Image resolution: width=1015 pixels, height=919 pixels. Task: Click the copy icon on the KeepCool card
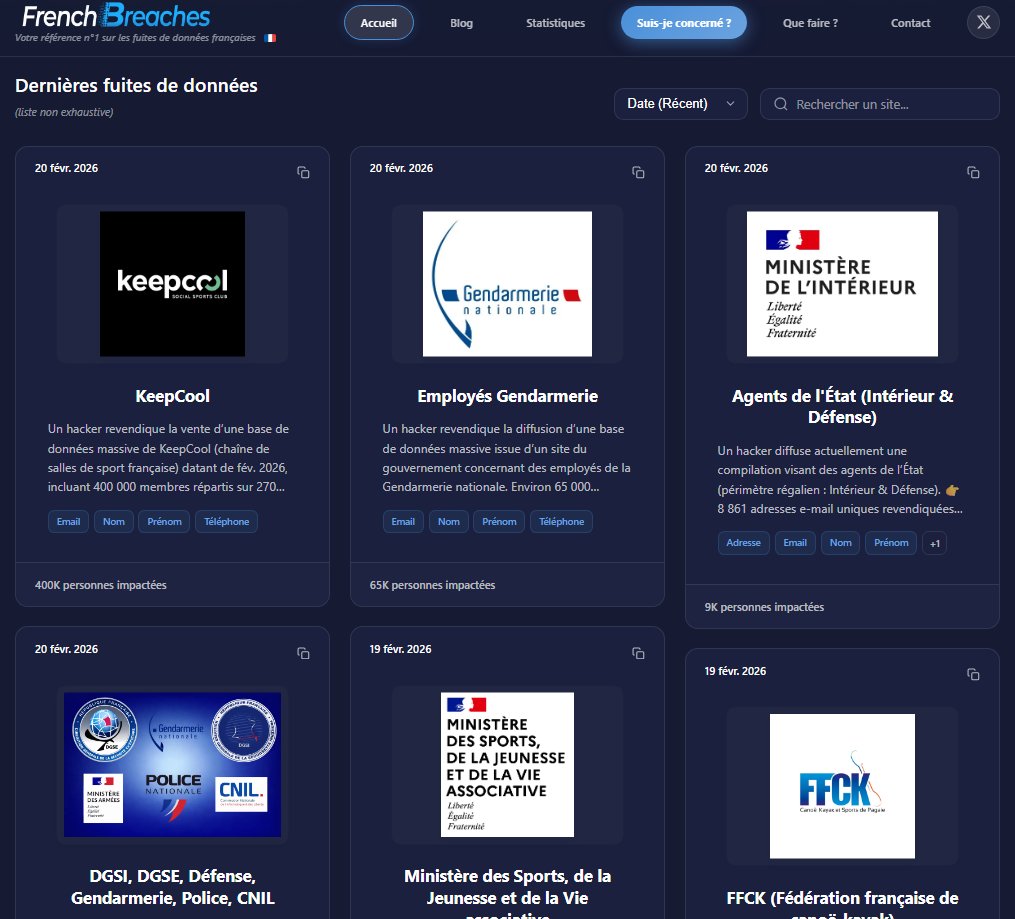303,171
